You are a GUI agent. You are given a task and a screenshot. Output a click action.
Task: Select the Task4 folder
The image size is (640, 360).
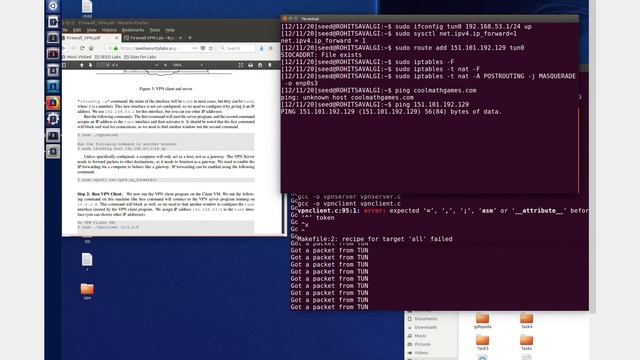tap(527, 321)
